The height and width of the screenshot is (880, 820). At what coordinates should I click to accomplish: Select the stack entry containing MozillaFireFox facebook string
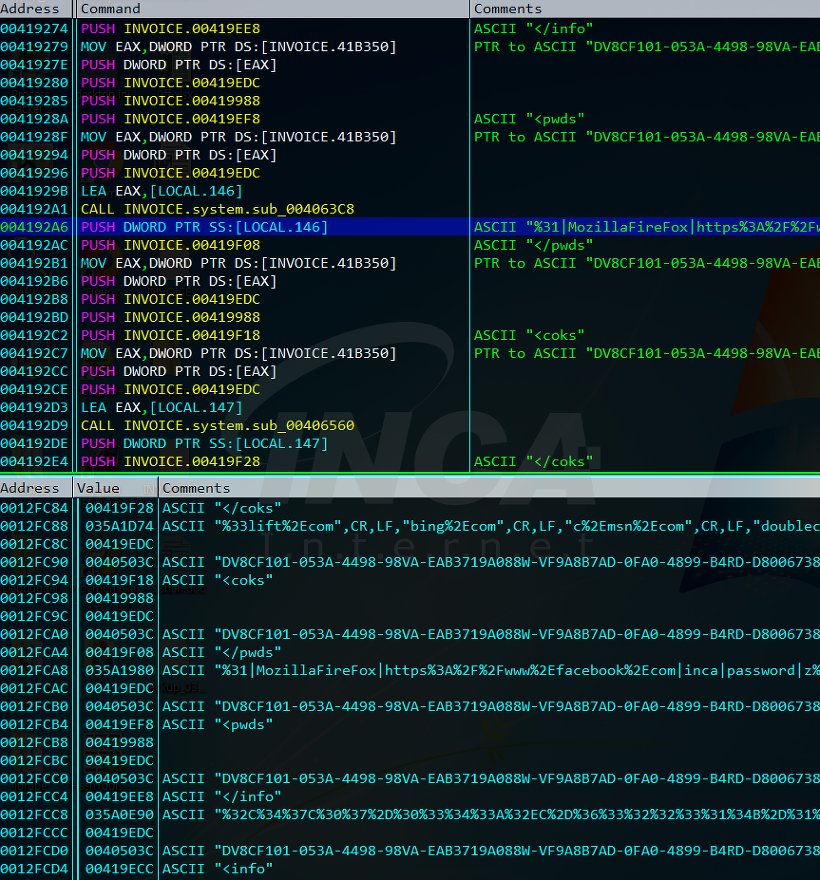[410, 671]
